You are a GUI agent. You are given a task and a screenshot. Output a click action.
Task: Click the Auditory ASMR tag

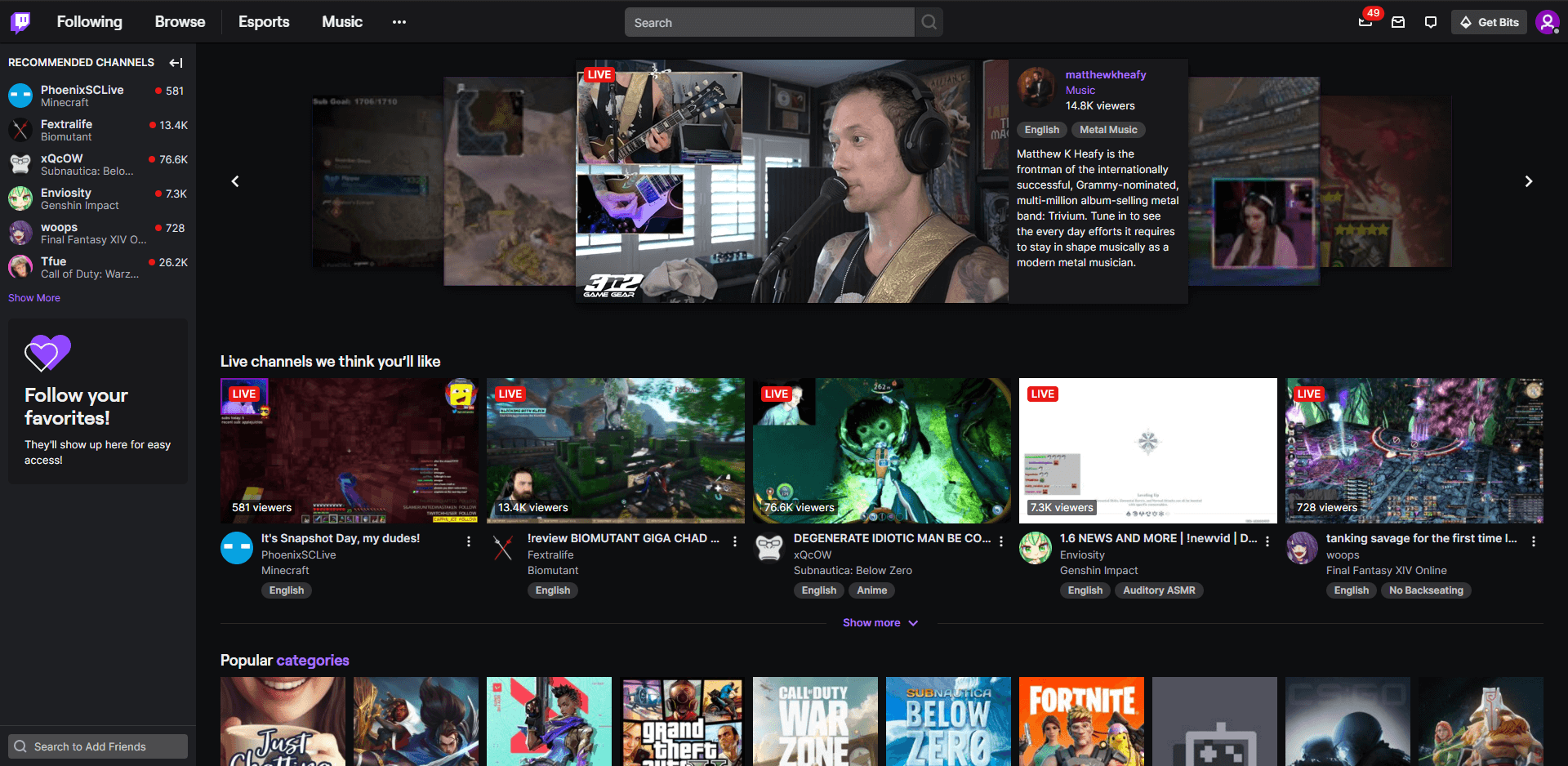coord(1159,590)
